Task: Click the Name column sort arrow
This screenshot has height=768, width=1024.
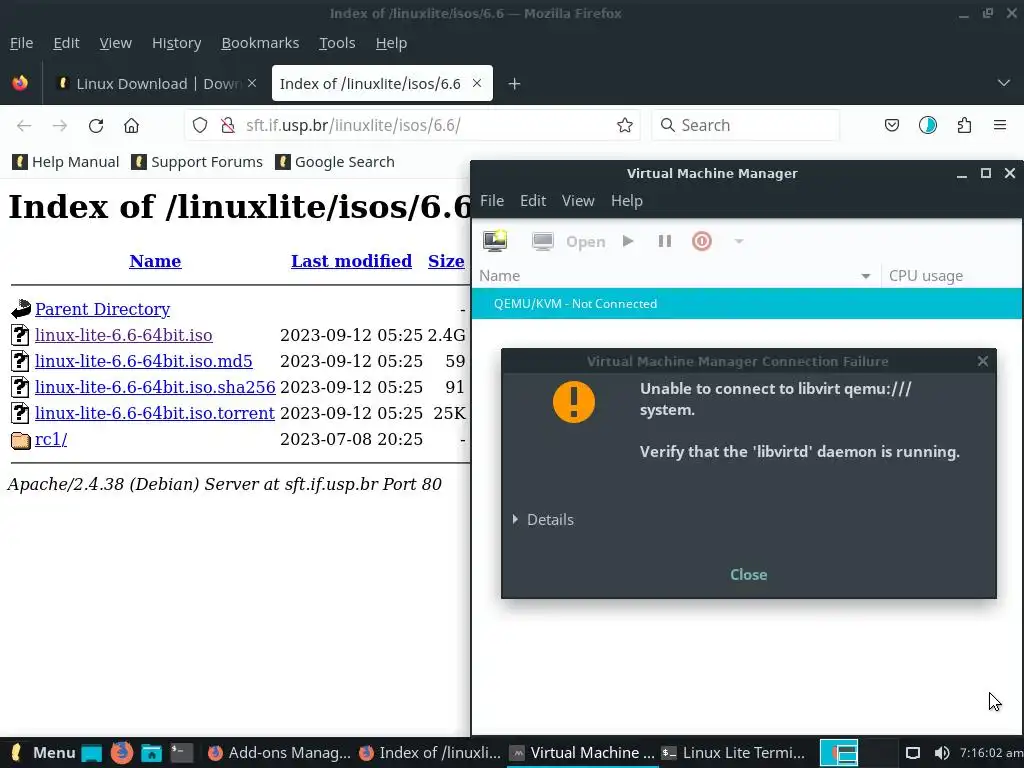Action: click(x=865, y=276)
